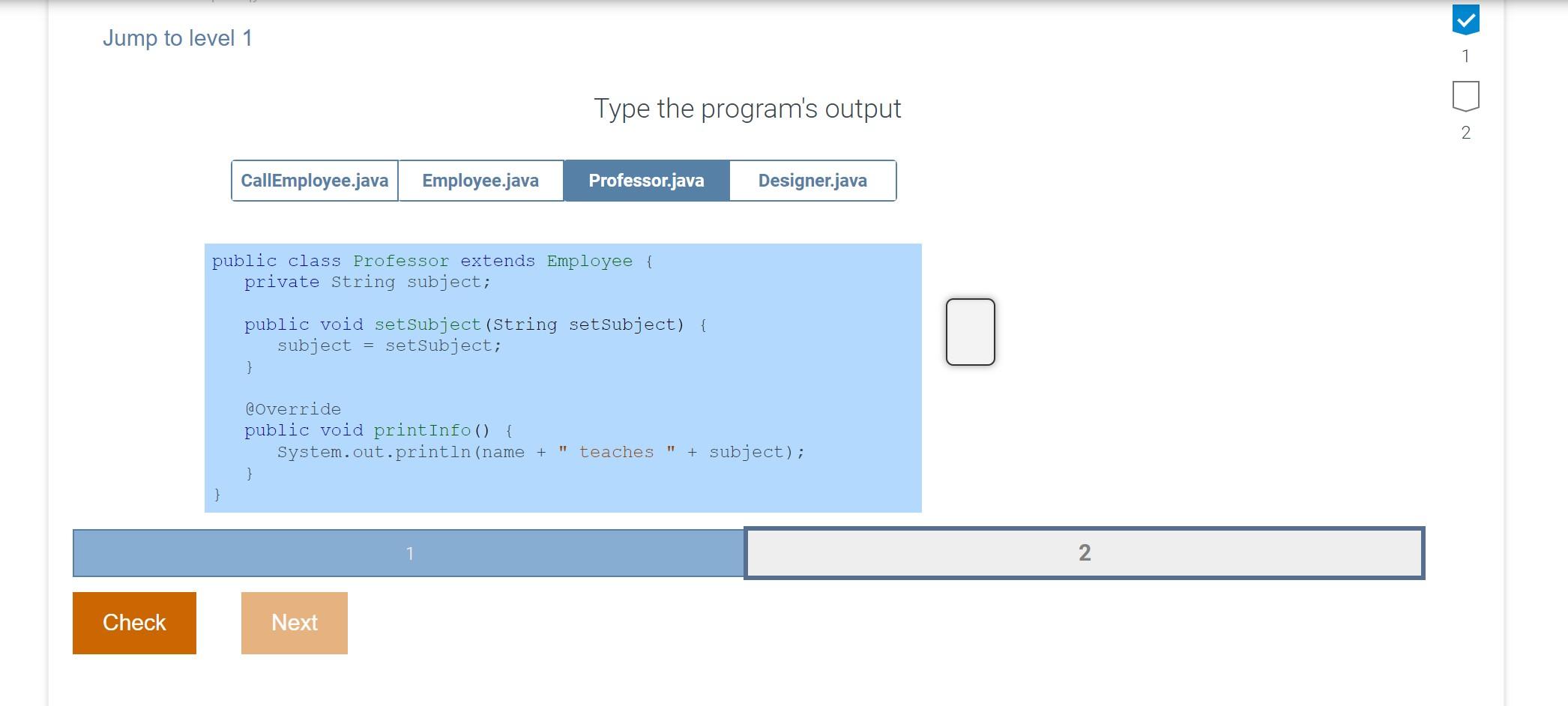Select the setSubject method text
The height and width of the screenshot is (706, 1568).
(x=426, y=324)
